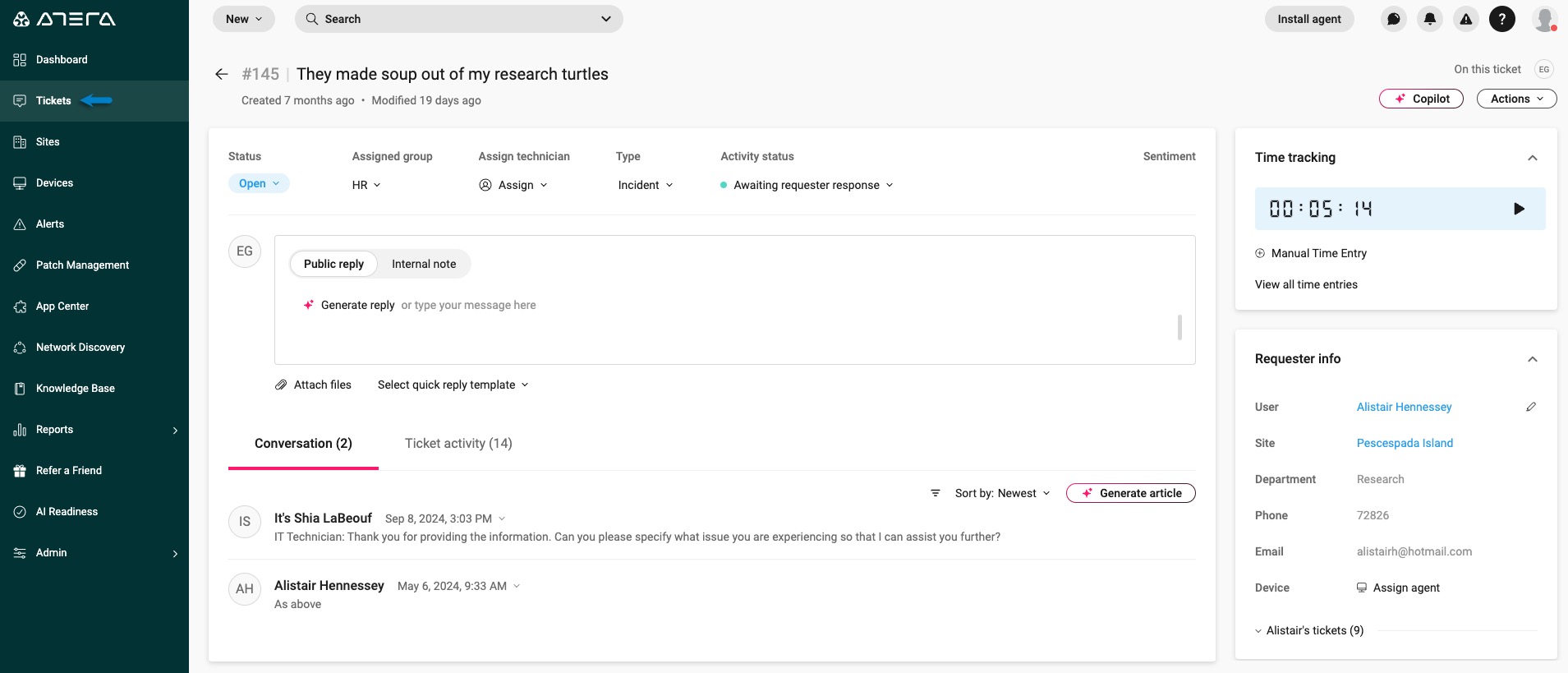Go to the Sites section
Viewport: 1568px width, 673px height.
coord(48,142)
